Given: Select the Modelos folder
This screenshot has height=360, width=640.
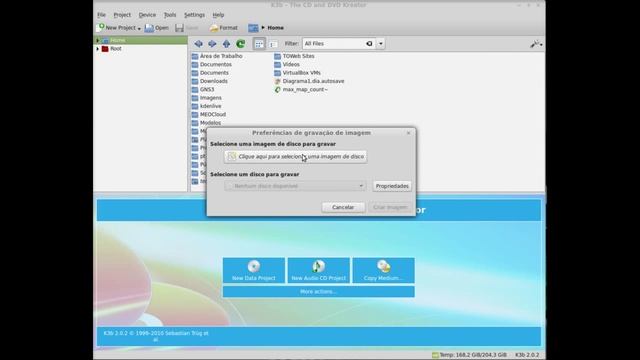Looking at the screenshot, I should coord(207,123).
